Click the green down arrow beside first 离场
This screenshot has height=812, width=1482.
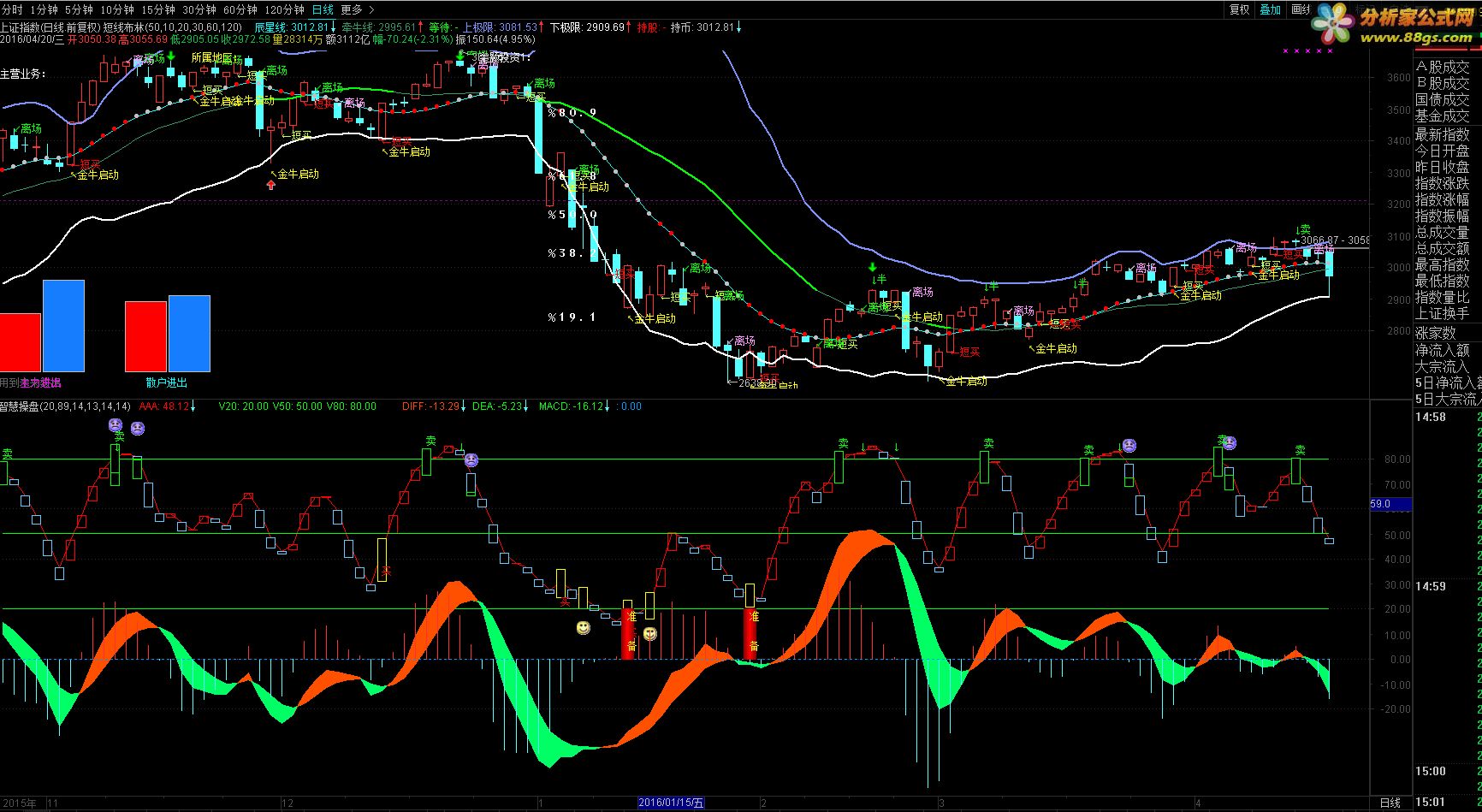[x=171, y=56]
